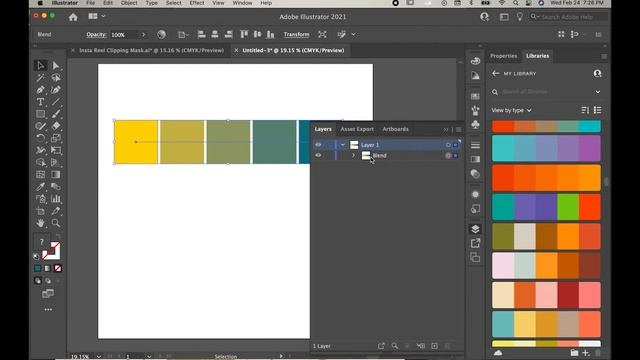The width and height of the screenshot is (640, 360).
Task: Open the Object menu
Action: click(129, 3)
